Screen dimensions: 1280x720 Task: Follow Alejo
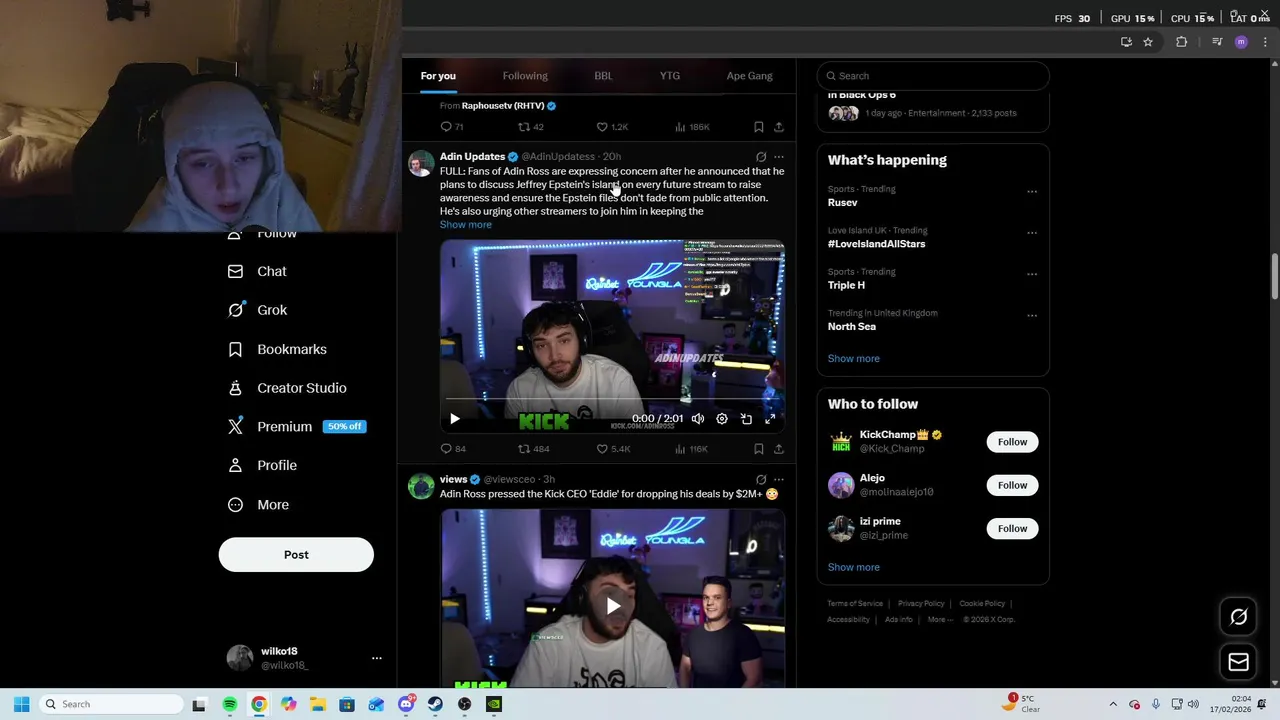tap(1012, 485)
